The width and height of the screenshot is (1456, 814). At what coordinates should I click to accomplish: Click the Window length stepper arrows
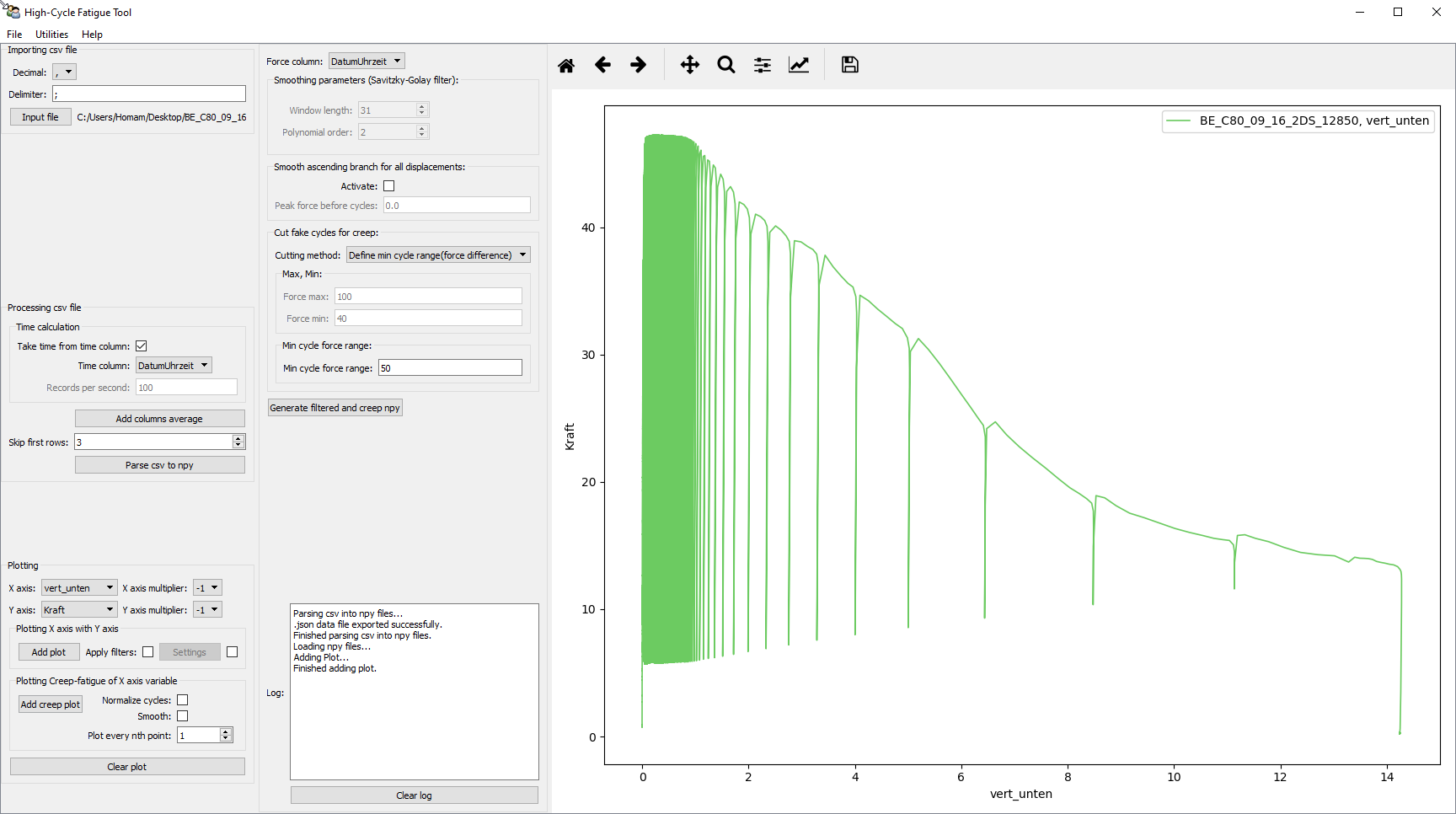(422, 110)
